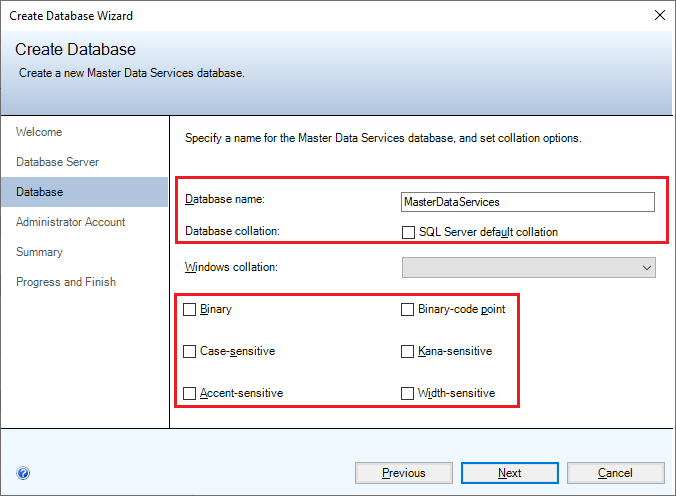This screenshot has width=676, height=496.
Task: Go to the Welcome step
Action: [x=39, y=132]
